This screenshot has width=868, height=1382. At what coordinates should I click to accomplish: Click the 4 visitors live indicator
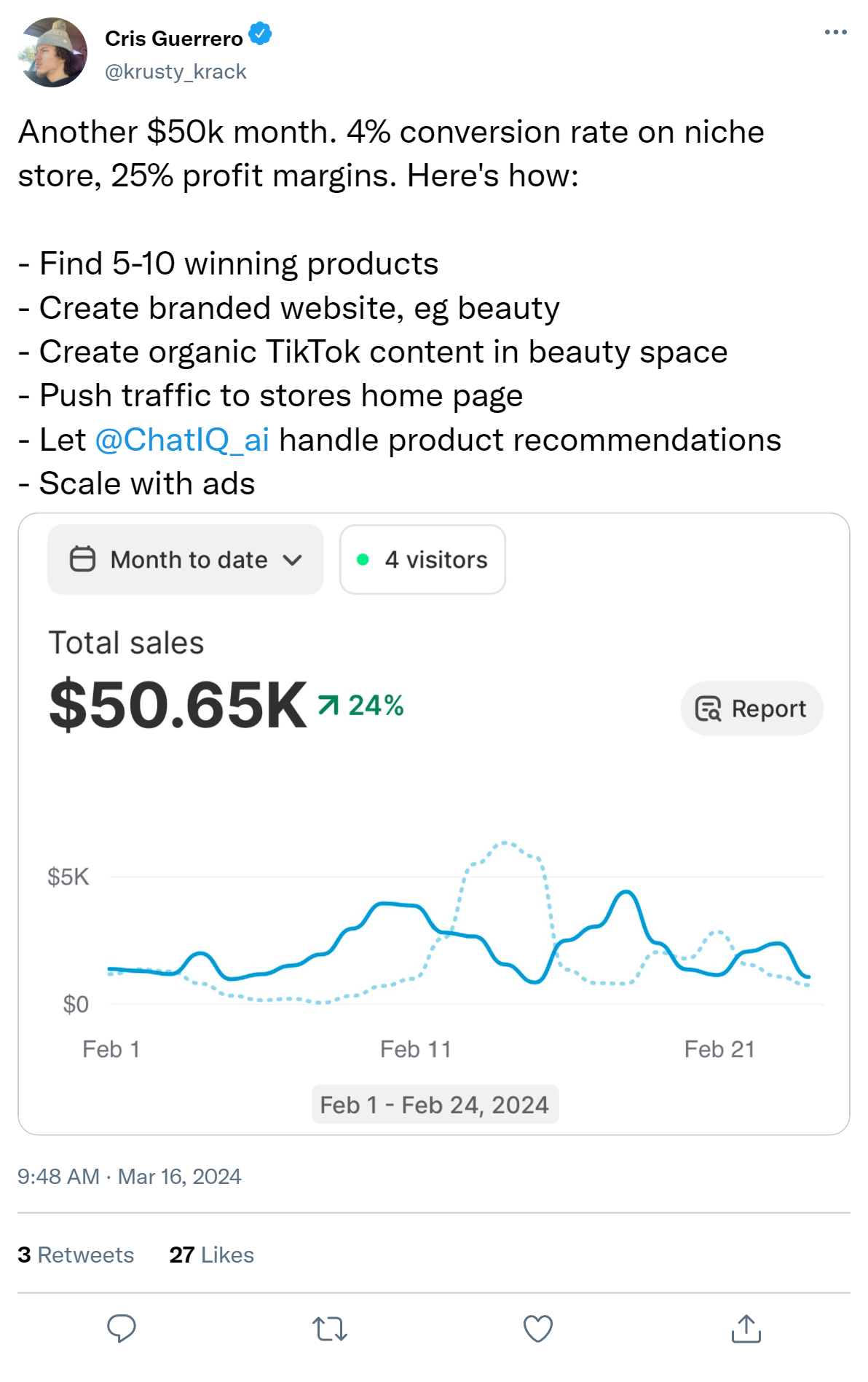point(422,559)
